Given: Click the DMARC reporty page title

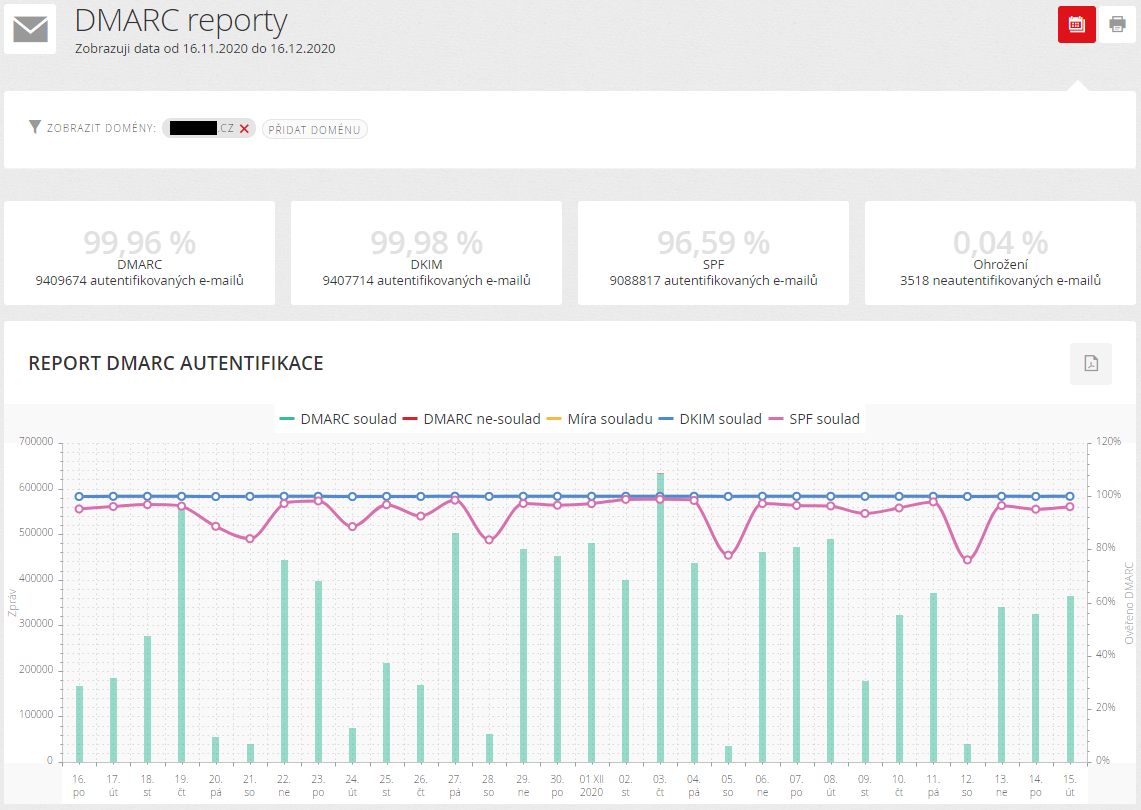Looking at the screenshot, I should pos(181,20).
